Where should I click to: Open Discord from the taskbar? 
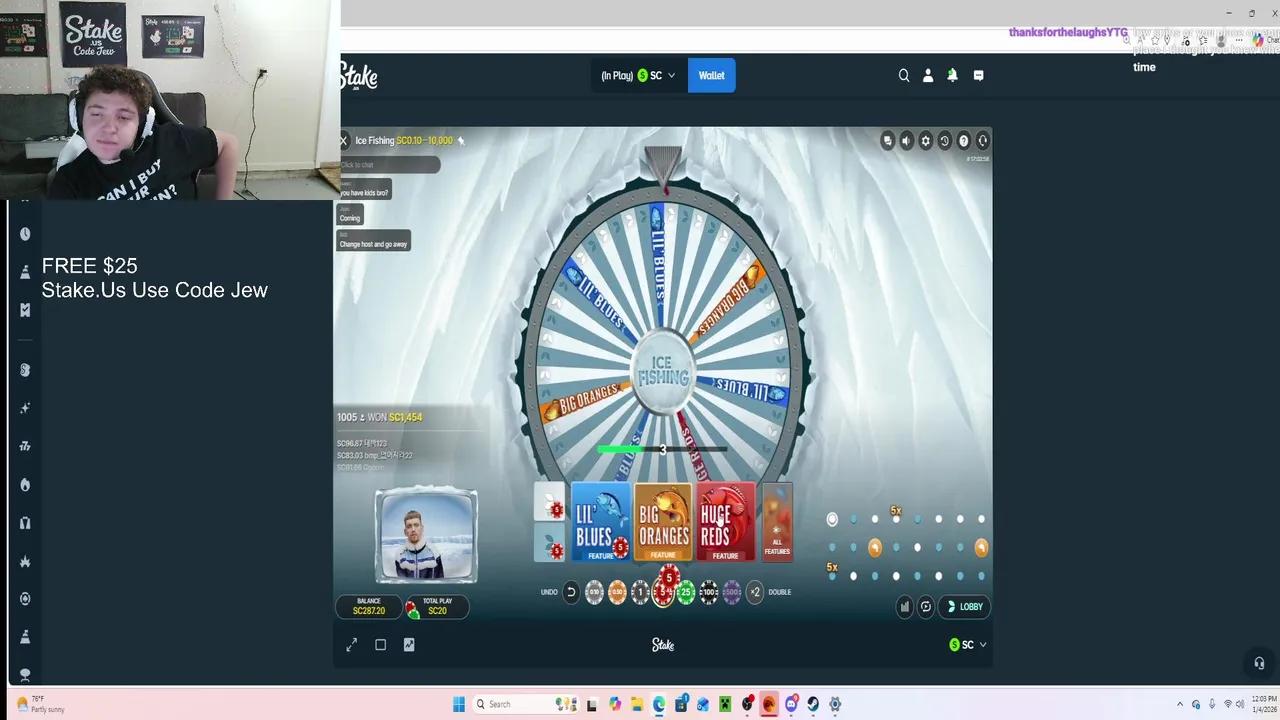(x=791, y=704)
